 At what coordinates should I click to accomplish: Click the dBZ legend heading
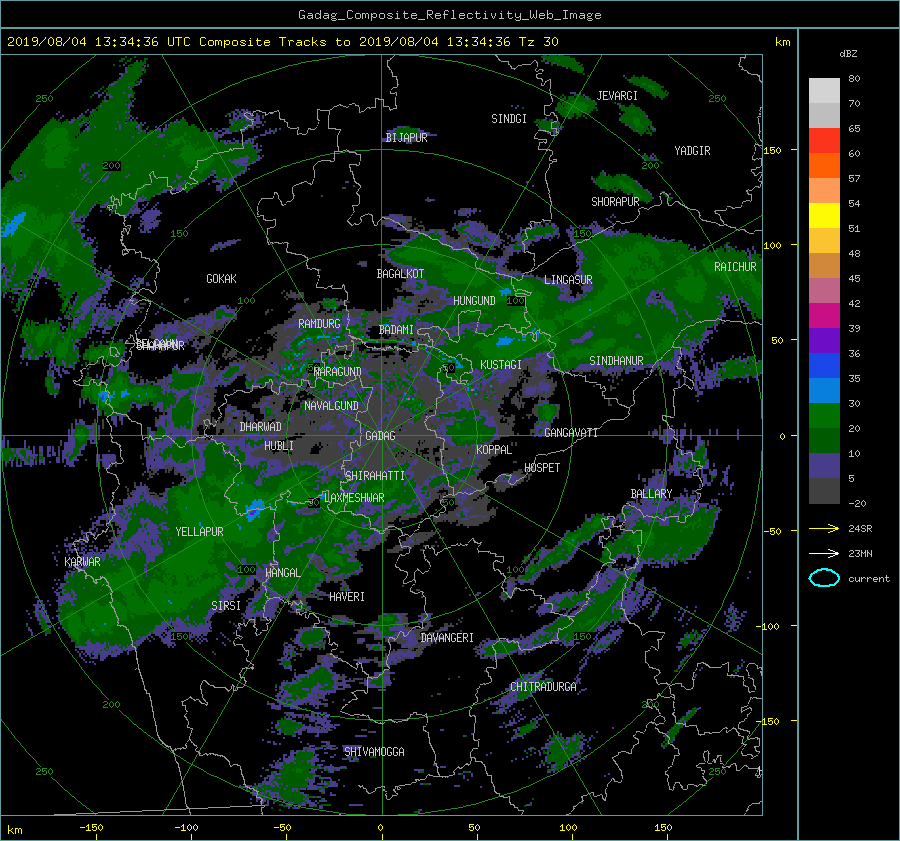click(848, 54)
